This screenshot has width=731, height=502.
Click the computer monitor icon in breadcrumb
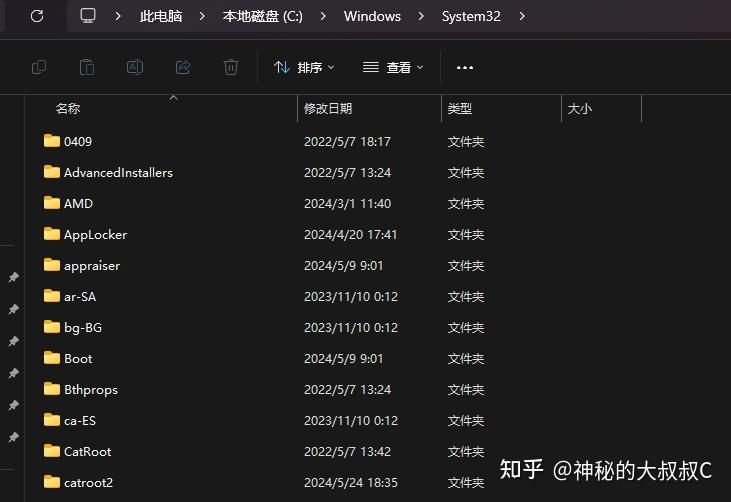(88, 16)
